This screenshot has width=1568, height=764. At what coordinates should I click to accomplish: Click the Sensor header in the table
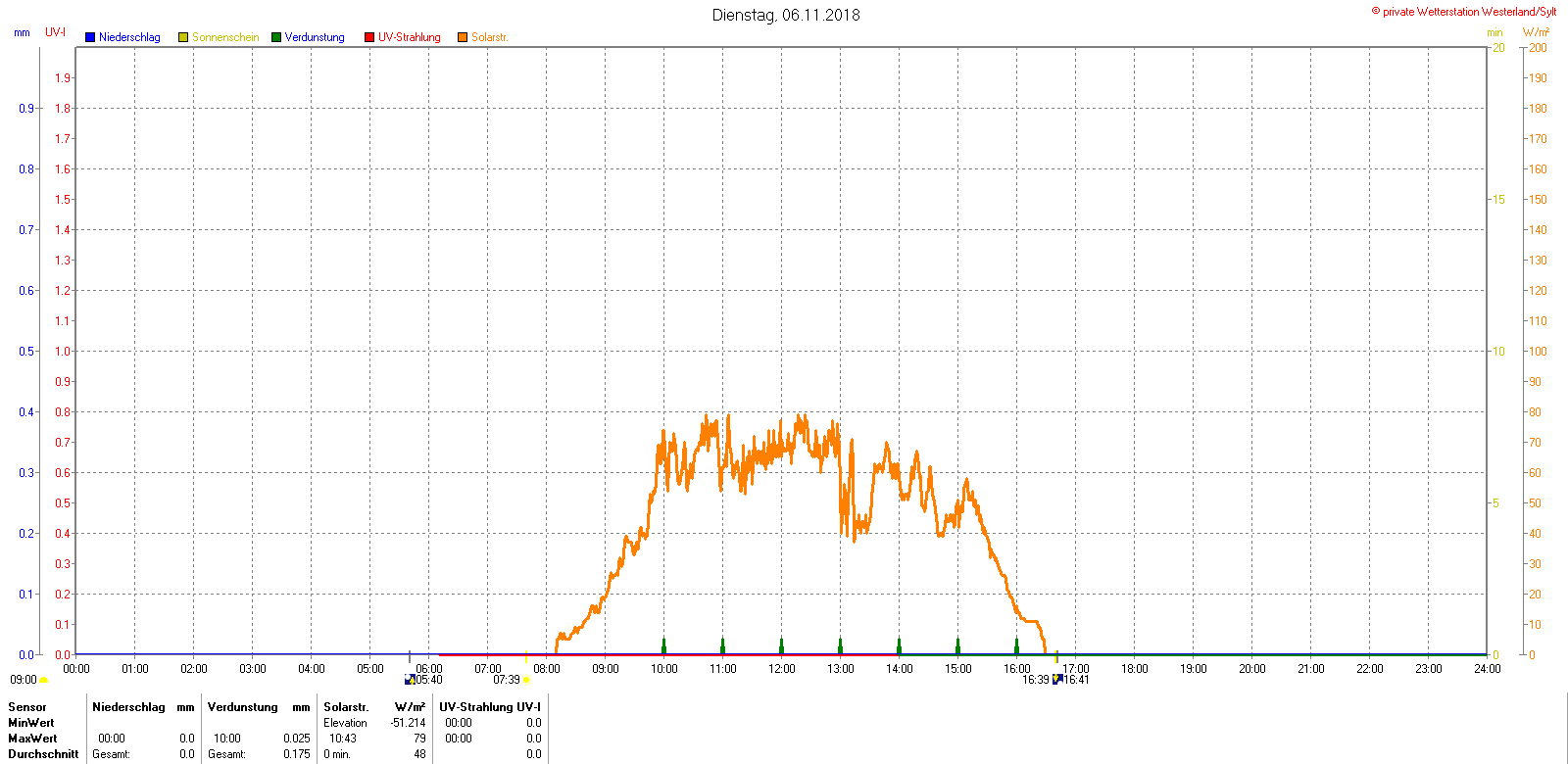pyautogui.click(x=27, y=707)
